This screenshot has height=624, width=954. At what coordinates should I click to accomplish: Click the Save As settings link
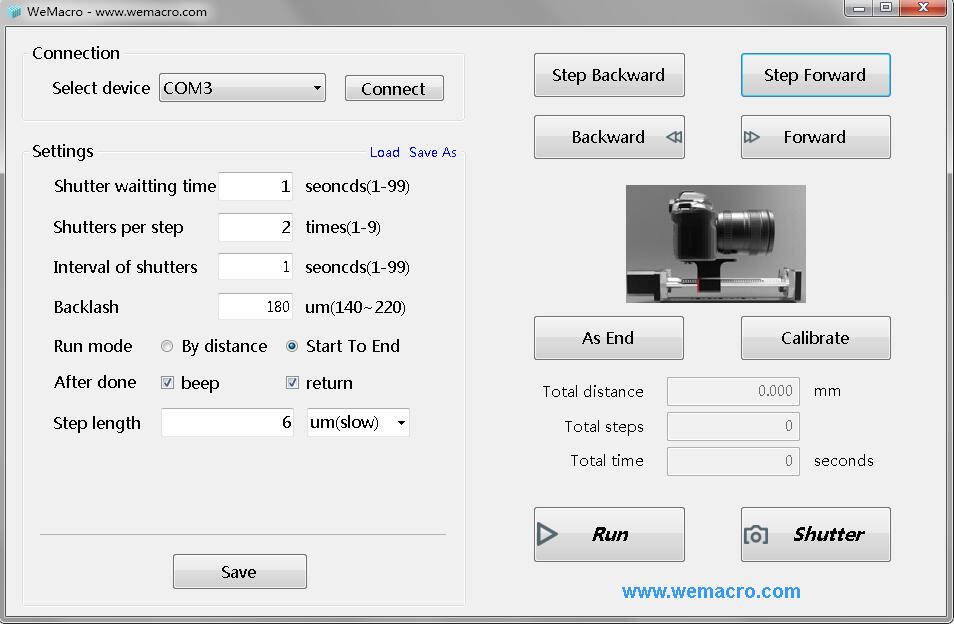(x=433, y=152)
